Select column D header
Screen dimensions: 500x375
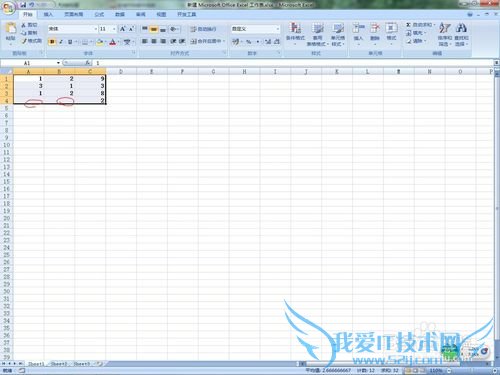[x=121, y=72]
